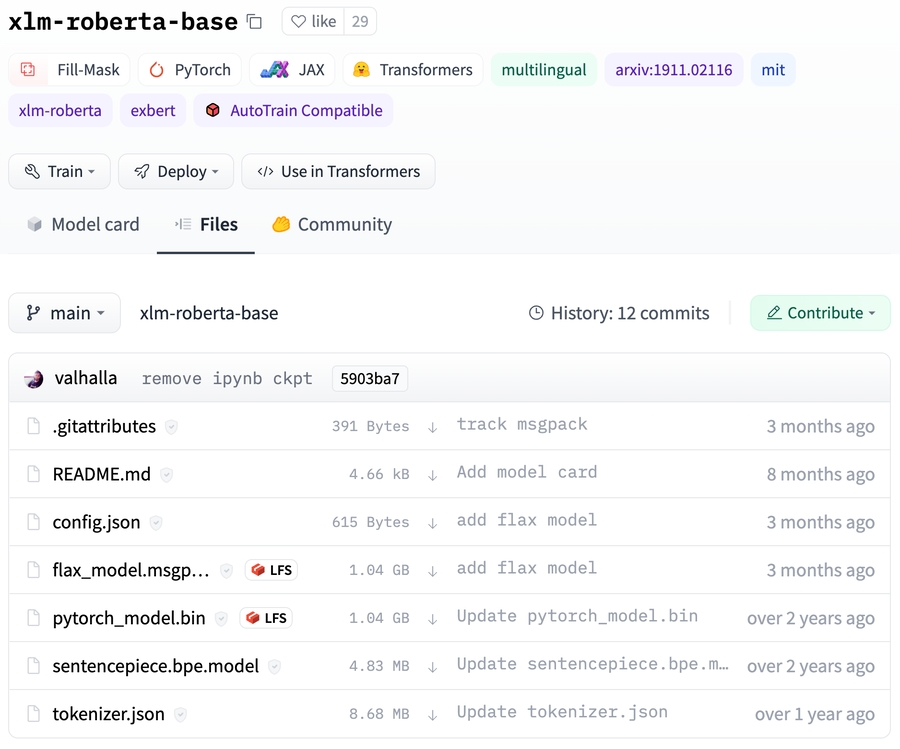Download the config.json file arrow
This screenshot has height=749, width=900.
click(x=432, y=523)
